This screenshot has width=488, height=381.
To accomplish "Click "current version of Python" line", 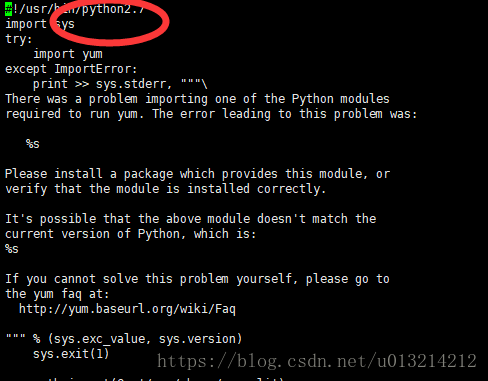I will tap(131, 234).
